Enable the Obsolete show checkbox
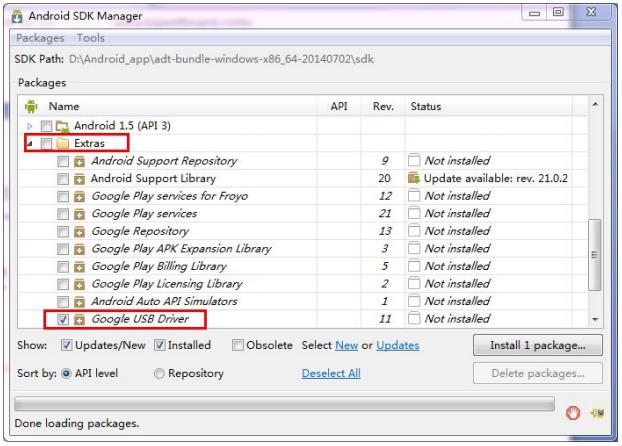Viewport: 622px width, 446px height. tap(238, 345)
